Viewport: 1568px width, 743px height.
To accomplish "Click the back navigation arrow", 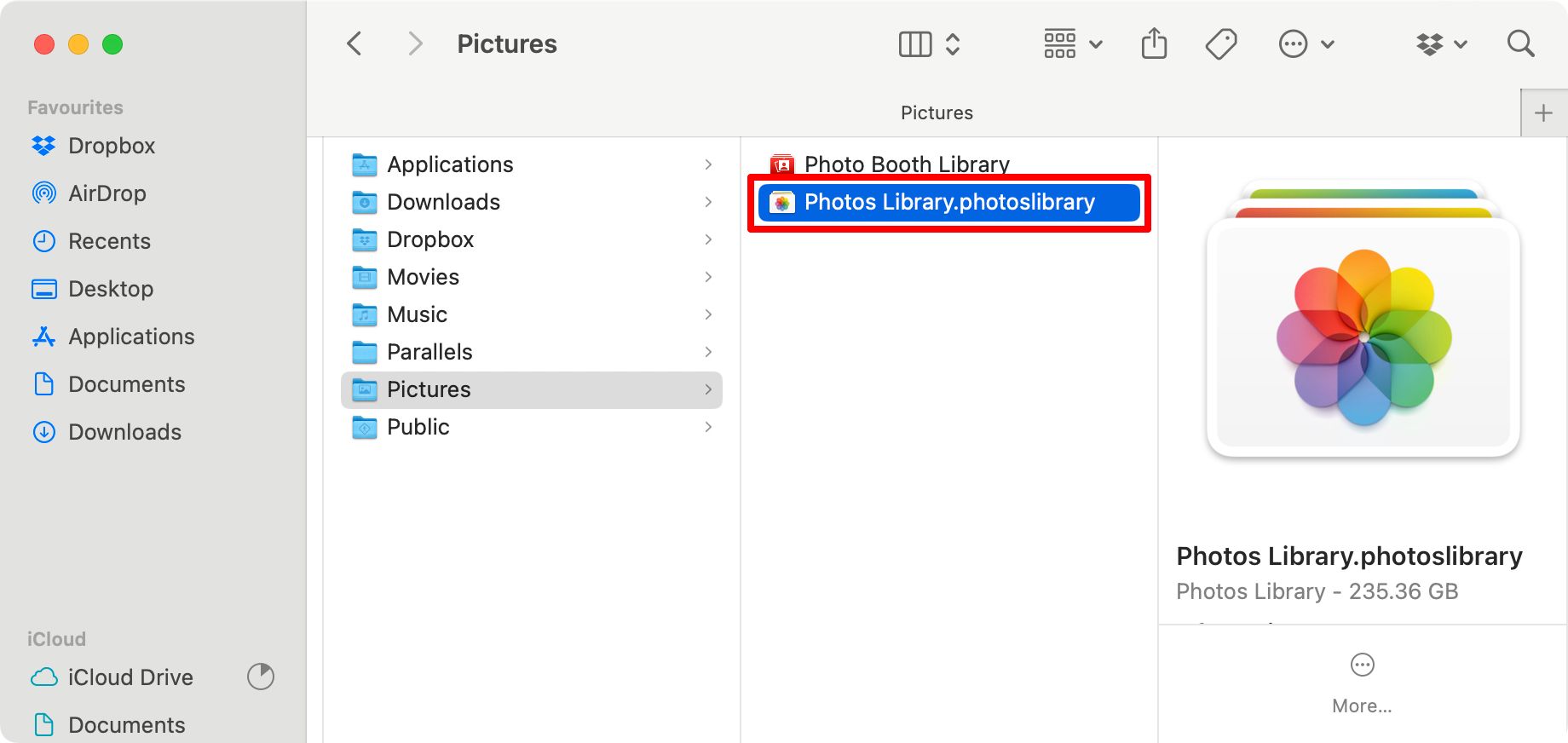I will coord(355,43).
